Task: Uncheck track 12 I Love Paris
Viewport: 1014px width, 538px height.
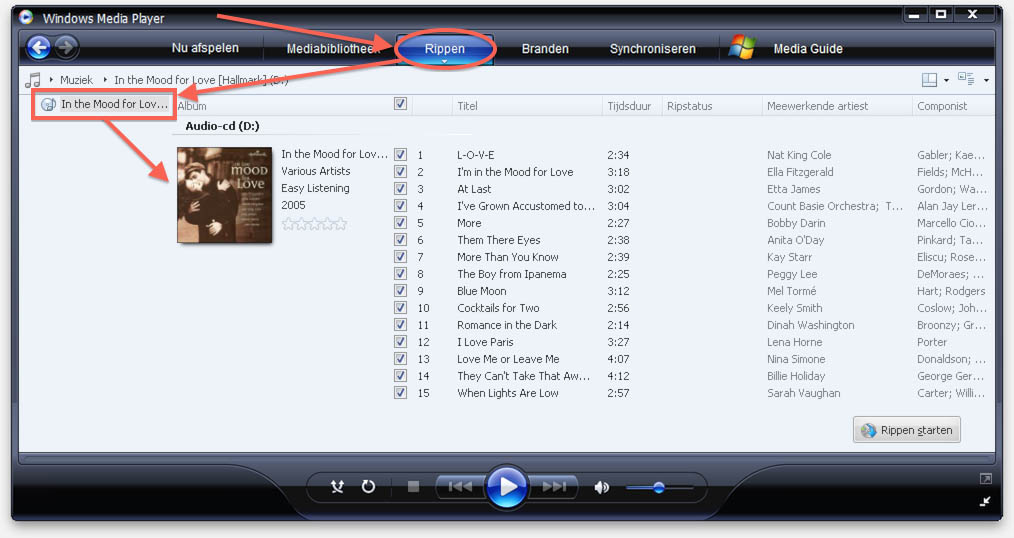Action: pyautogui.click(x=400, y=341)
